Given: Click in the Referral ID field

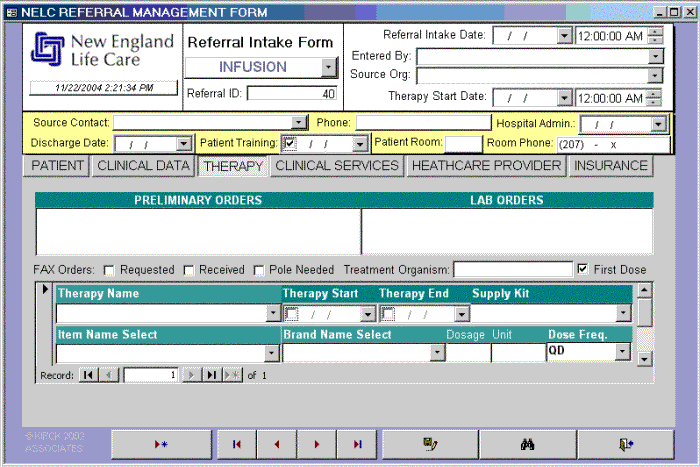Looking at the screenshot, I should (292, 94).
